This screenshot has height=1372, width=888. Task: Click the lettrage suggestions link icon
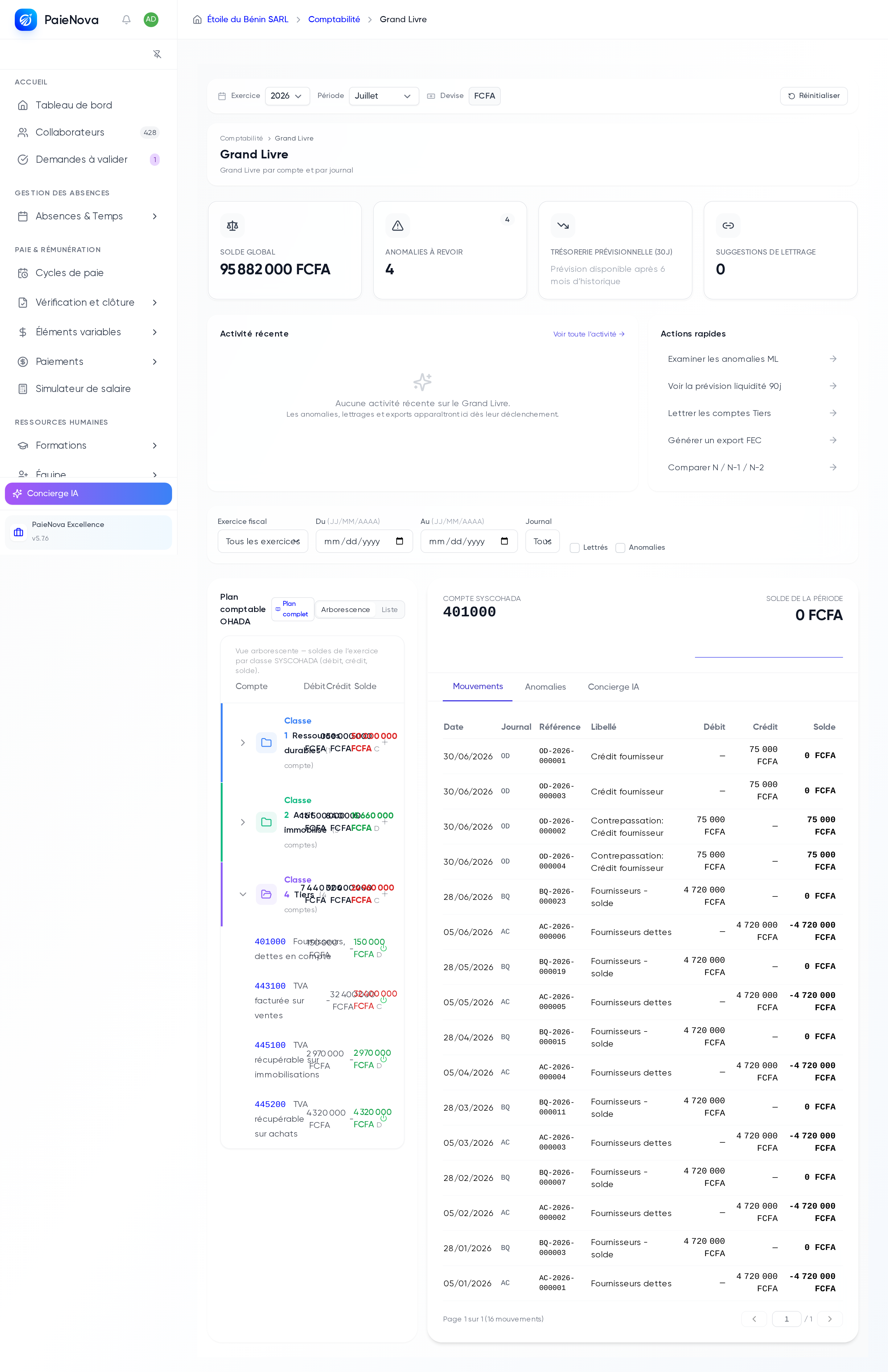[x=728, y=226]
